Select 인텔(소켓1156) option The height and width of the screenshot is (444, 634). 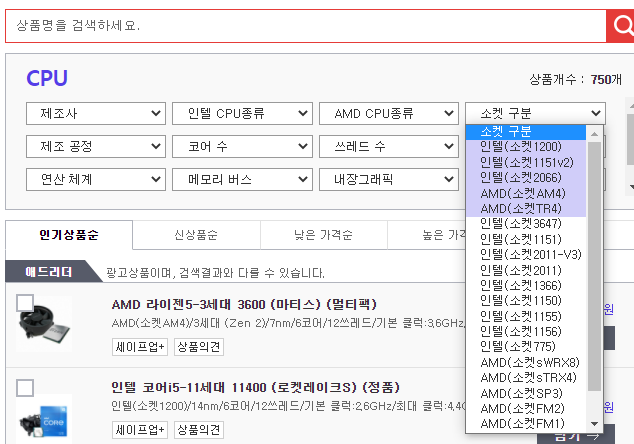click(526, 332)
